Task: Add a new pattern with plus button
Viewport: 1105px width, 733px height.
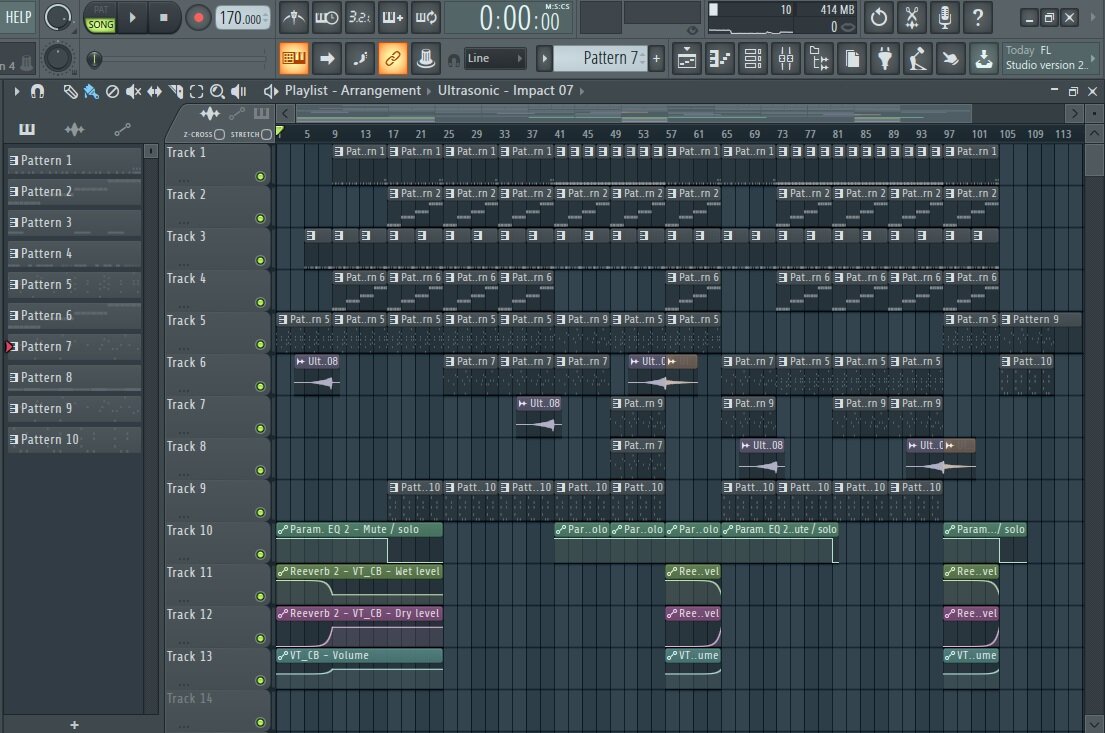Action: (x=656, y=58)
